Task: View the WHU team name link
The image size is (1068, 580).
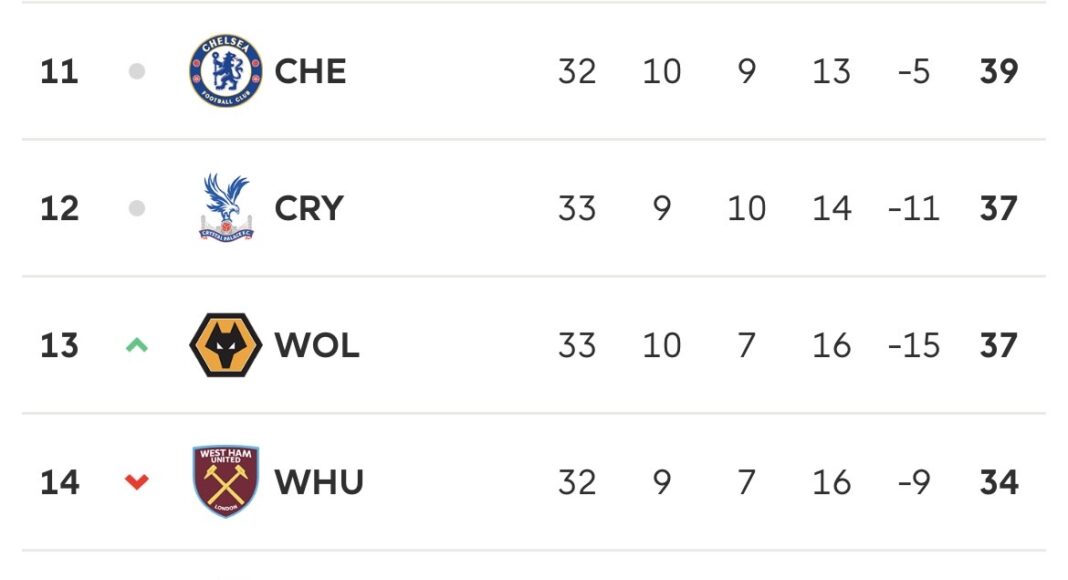Action: (319, 482)
